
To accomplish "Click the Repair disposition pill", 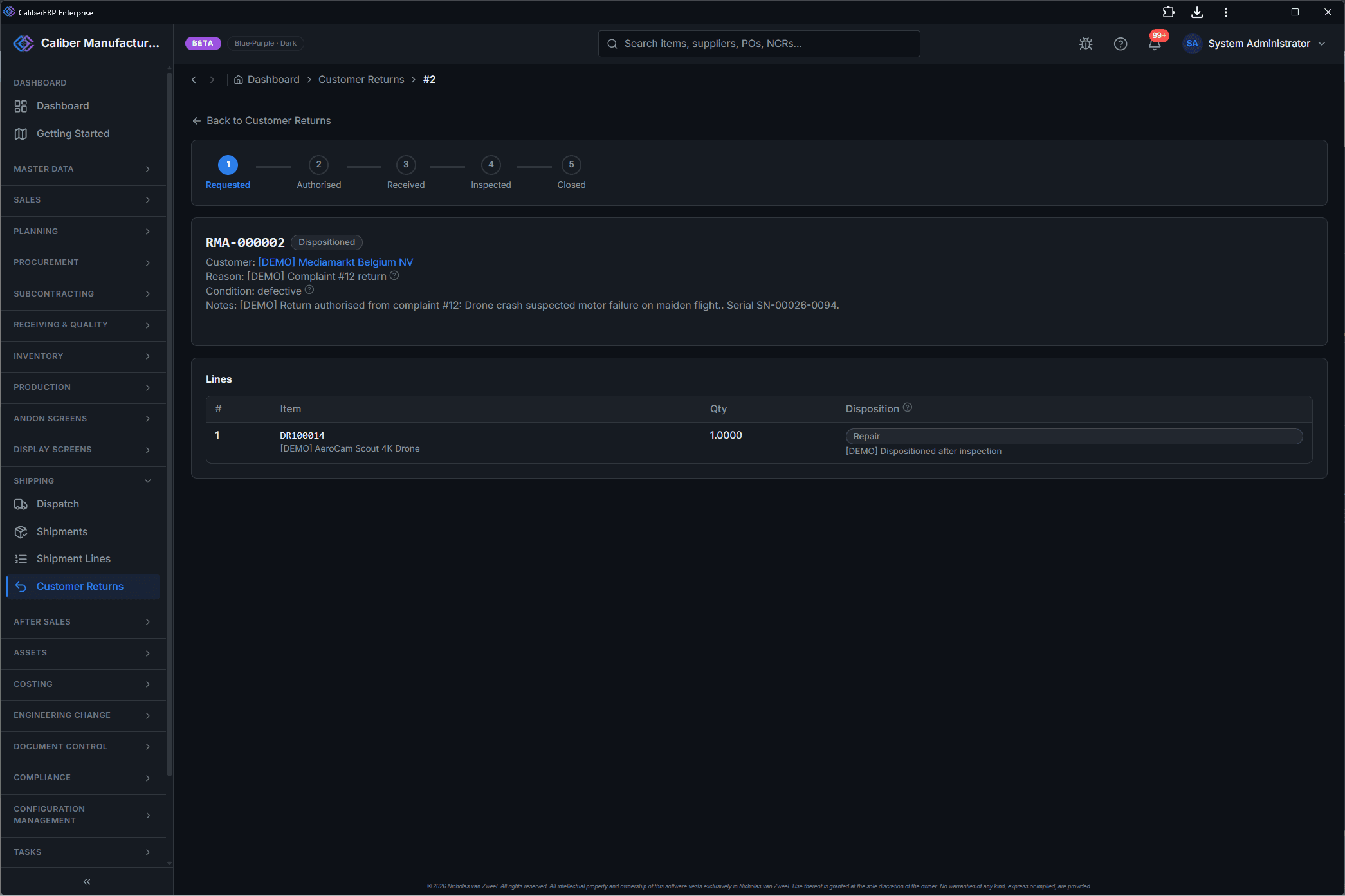I will (x=1074, y=436).
